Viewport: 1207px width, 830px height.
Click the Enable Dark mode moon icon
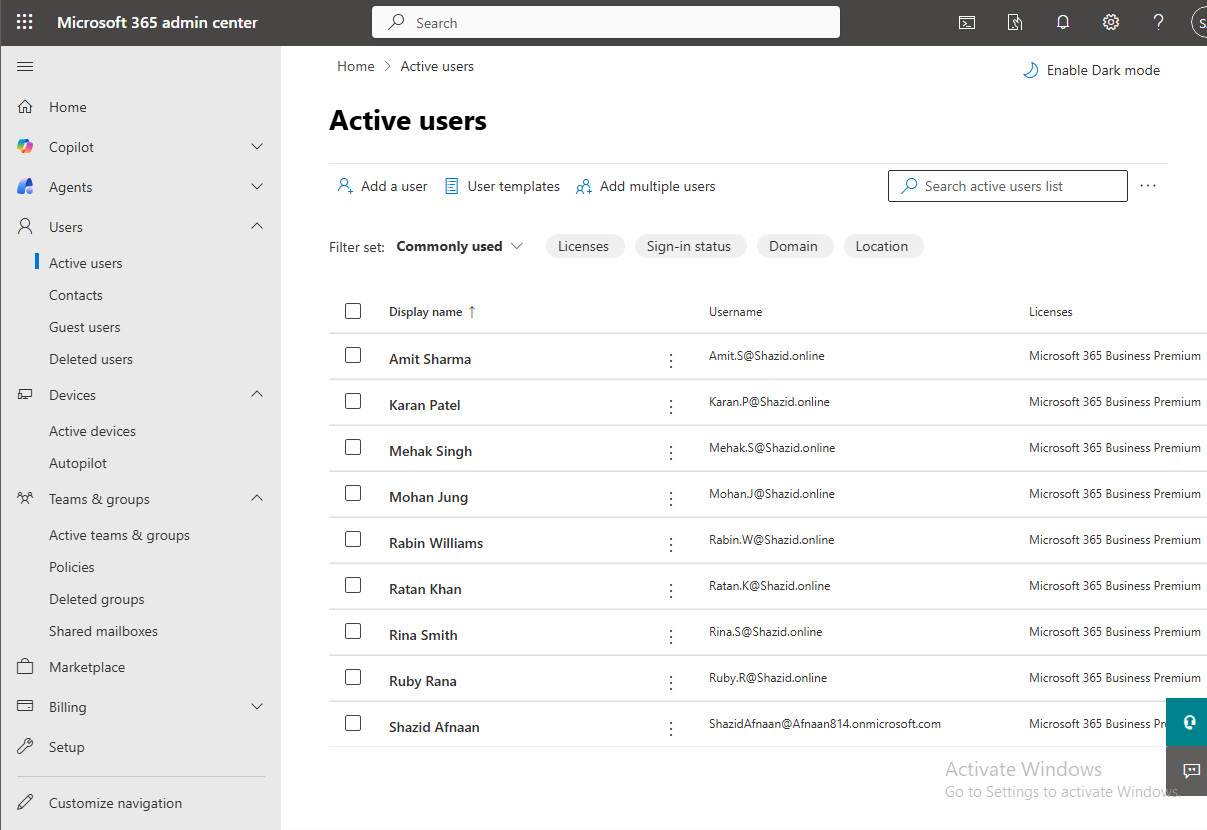point(1030,70)
